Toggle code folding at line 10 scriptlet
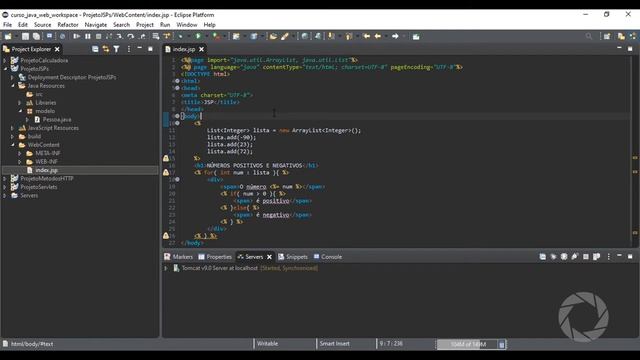Image resolution: width=640 pixels, height=360 pixels. [177, 123]
